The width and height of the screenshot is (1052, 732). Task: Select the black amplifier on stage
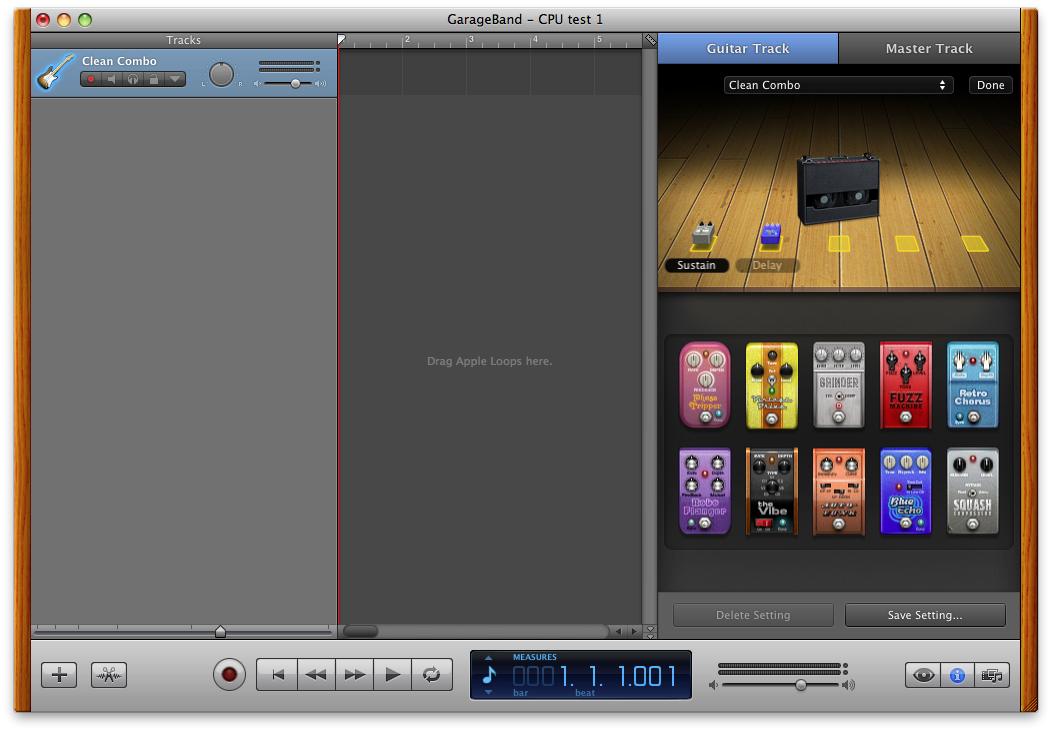pos(838,189)
